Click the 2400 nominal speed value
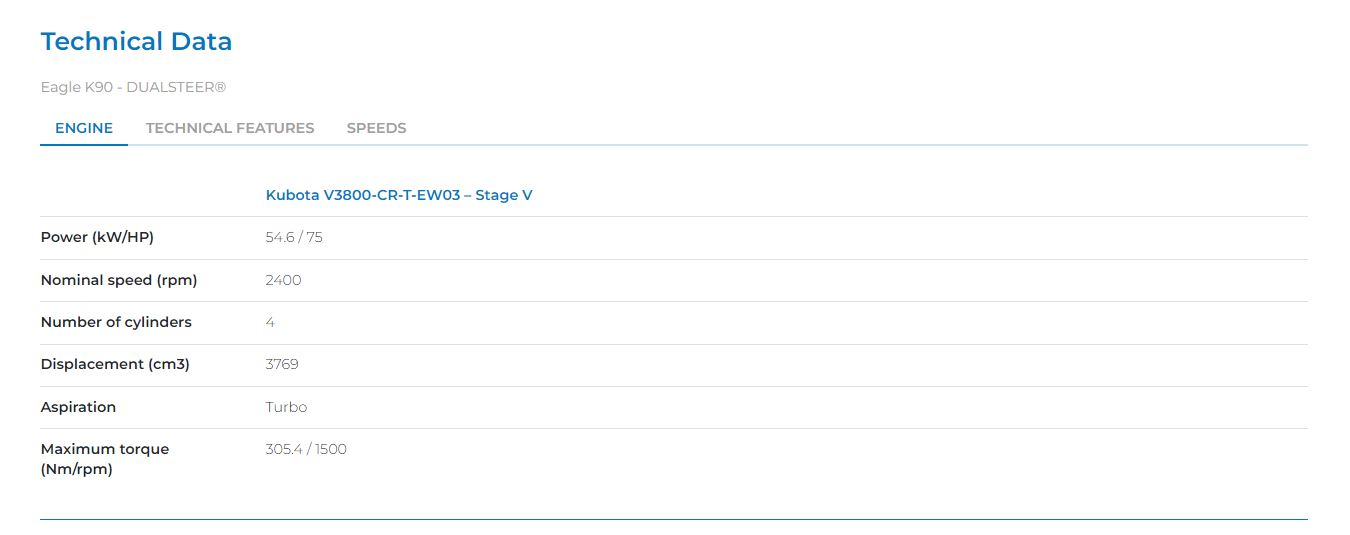This screenshot has width=1350, height=535. click(x=283, y=280)
